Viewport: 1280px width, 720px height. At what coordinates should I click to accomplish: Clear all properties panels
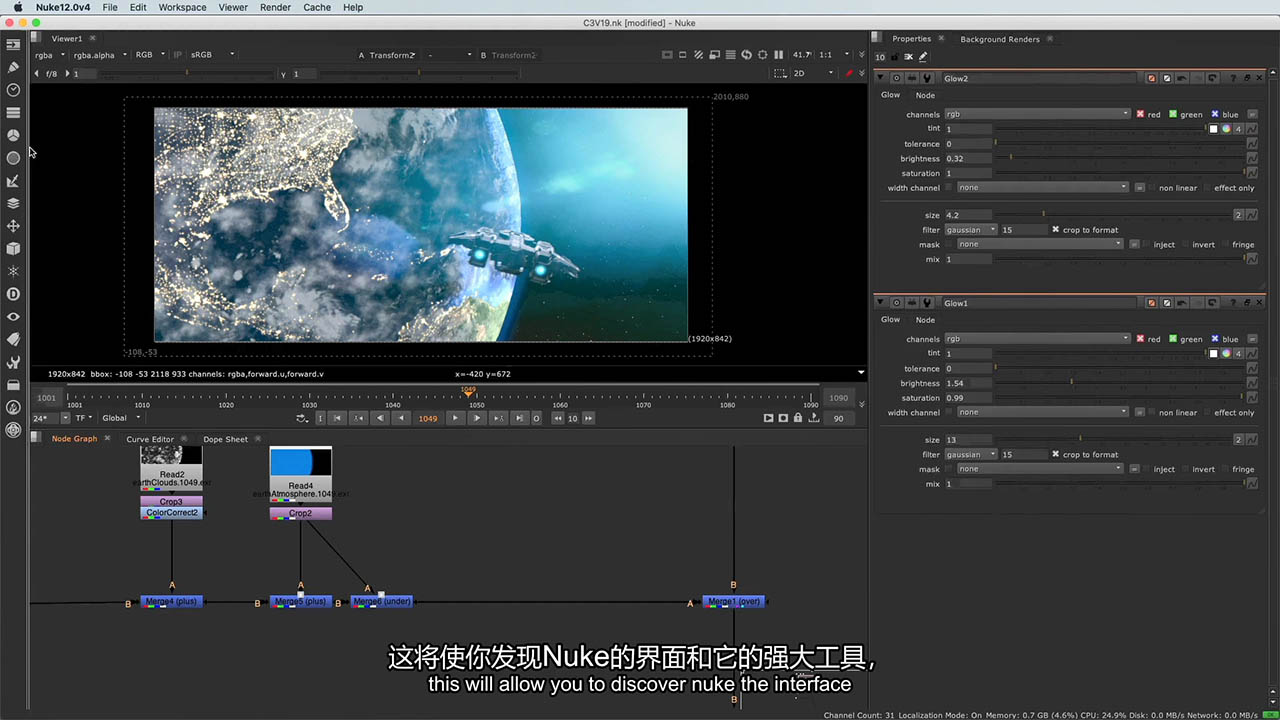pos(908,57)
